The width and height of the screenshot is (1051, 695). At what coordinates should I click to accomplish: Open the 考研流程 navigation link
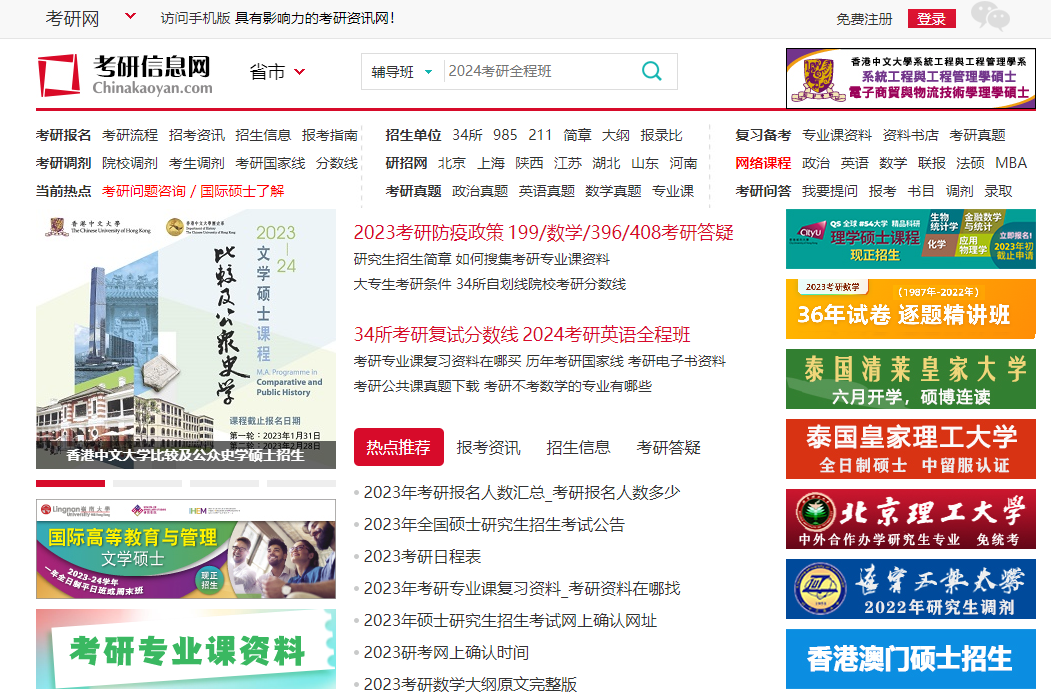[x=130, y=135]
